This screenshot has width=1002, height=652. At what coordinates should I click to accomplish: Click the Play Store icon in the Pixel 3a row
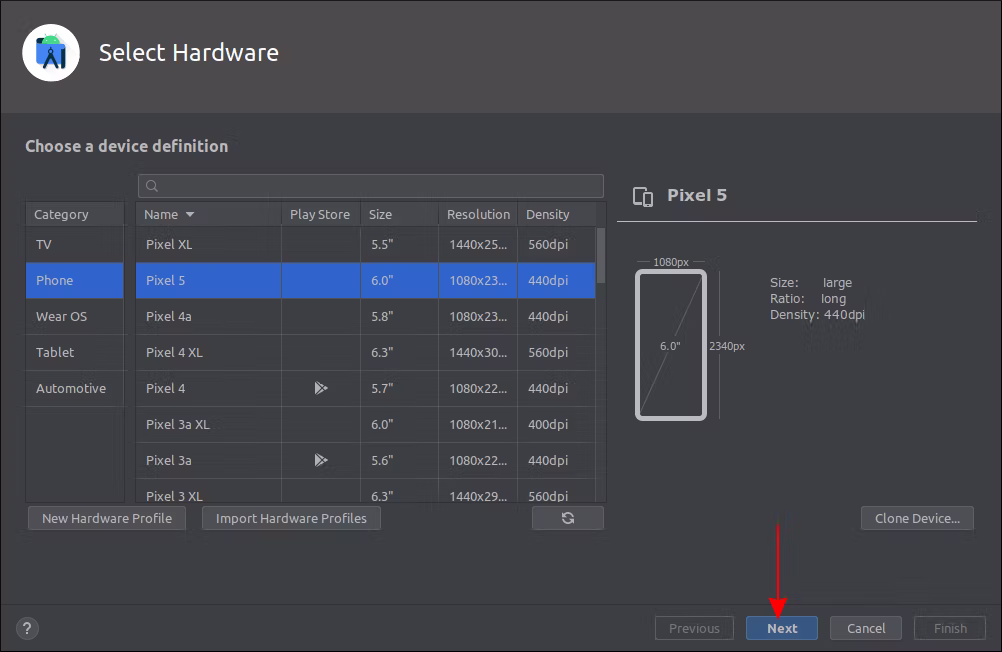(x=321, y=460)
